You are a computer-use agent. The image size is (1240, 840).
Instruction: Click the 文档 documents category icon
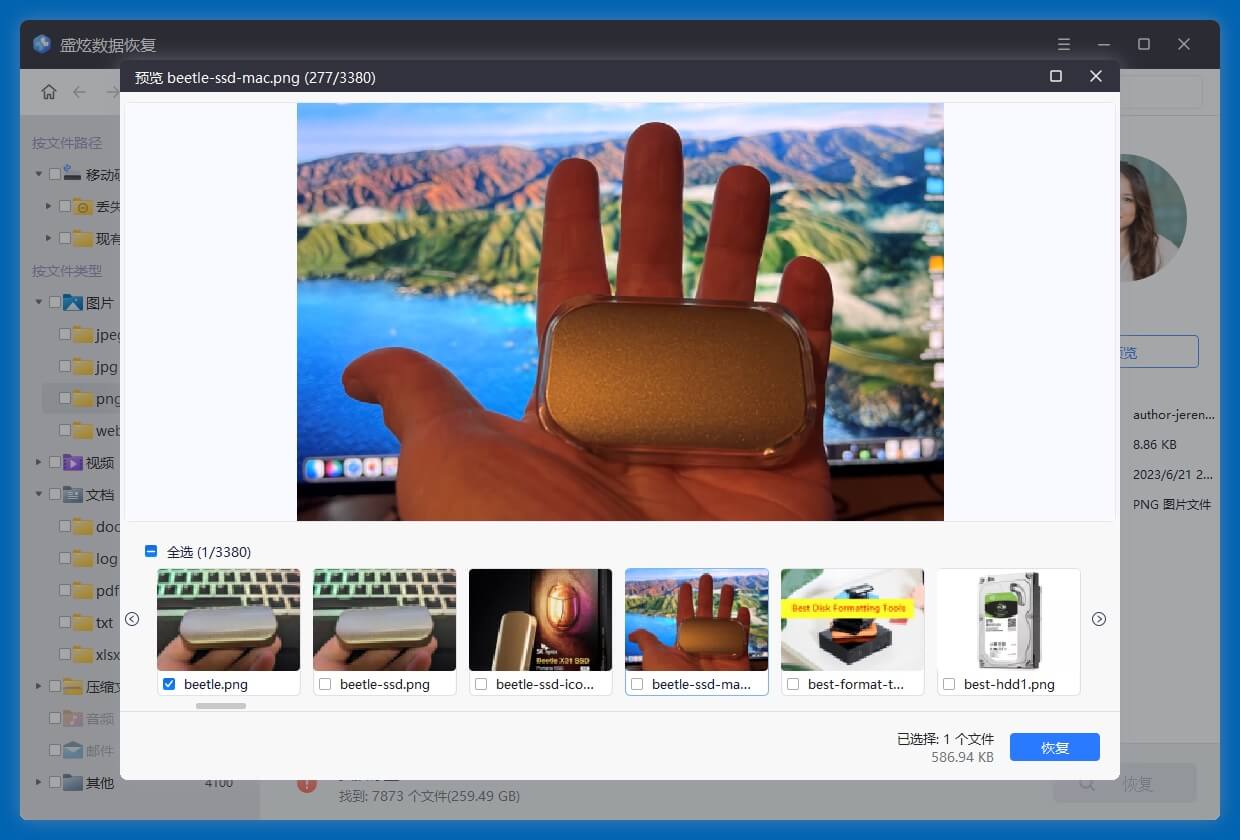(x=70, y=494)
